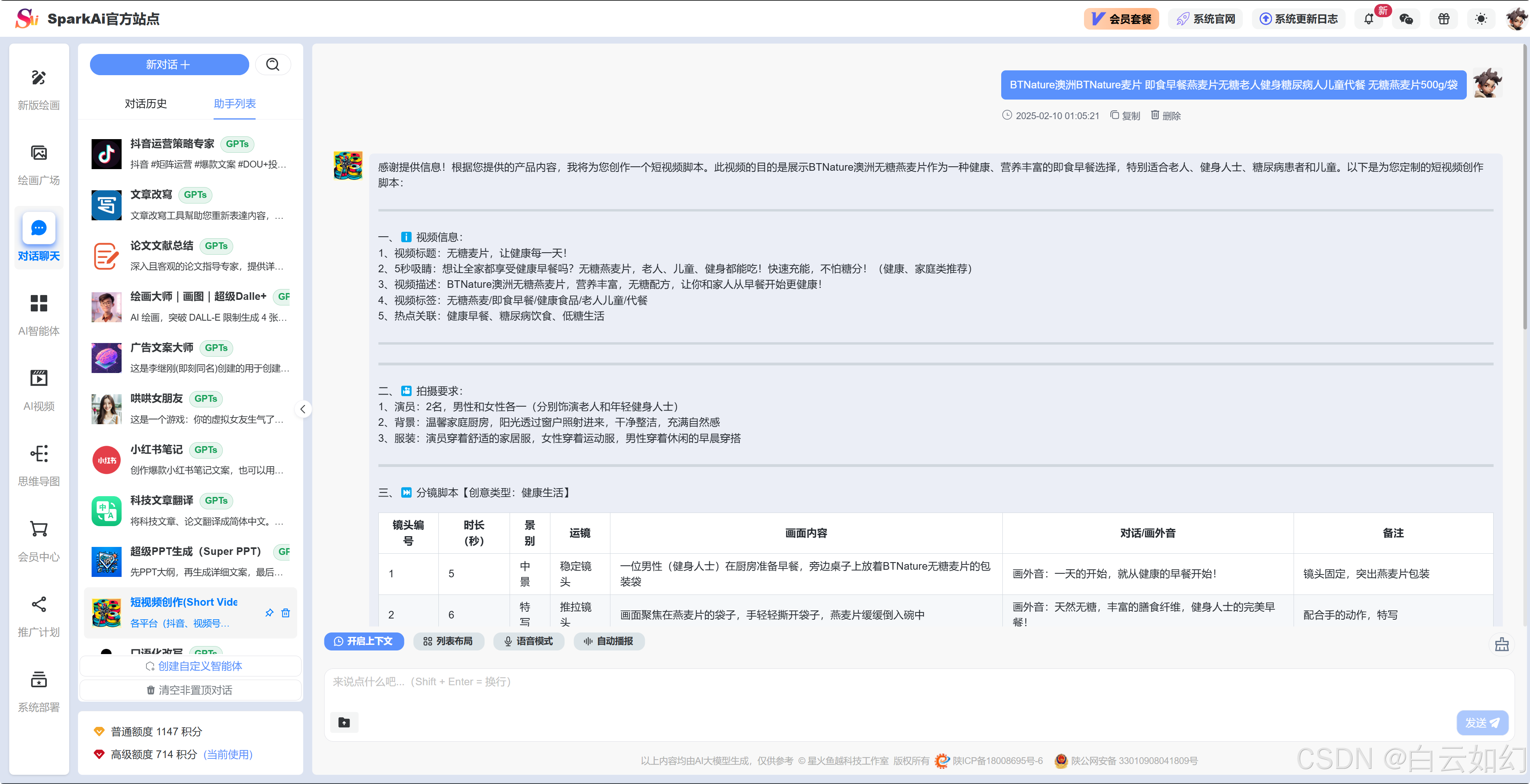The image size is (1530, 784).
Task: Click the 会员套餐 membership button
Action: 1121,19
